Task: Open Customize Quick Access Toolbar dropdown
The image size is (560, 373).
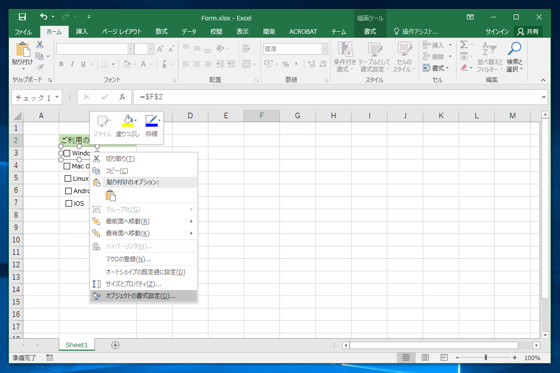Action: coord(89,17)
